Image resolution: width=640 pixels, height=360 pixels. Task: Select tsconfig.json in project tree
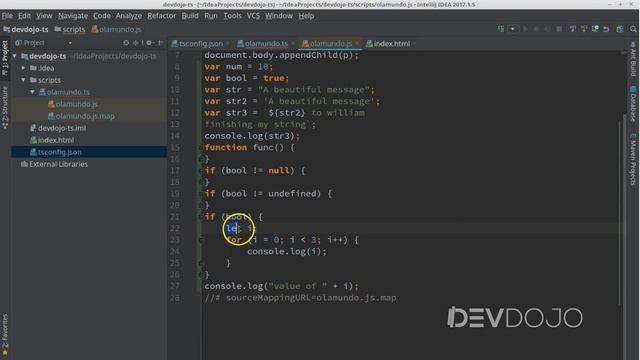tap(56, 152)
